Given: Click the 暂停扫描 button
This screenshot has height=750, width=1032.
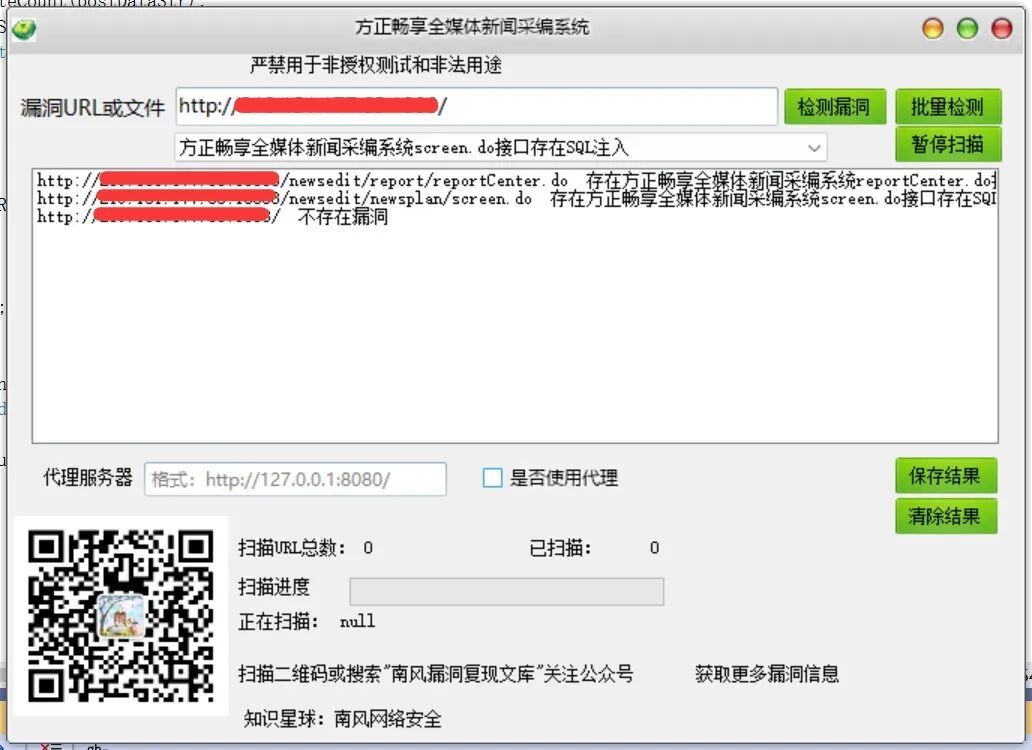Looking at the screenshot, I should pos(948,144).
